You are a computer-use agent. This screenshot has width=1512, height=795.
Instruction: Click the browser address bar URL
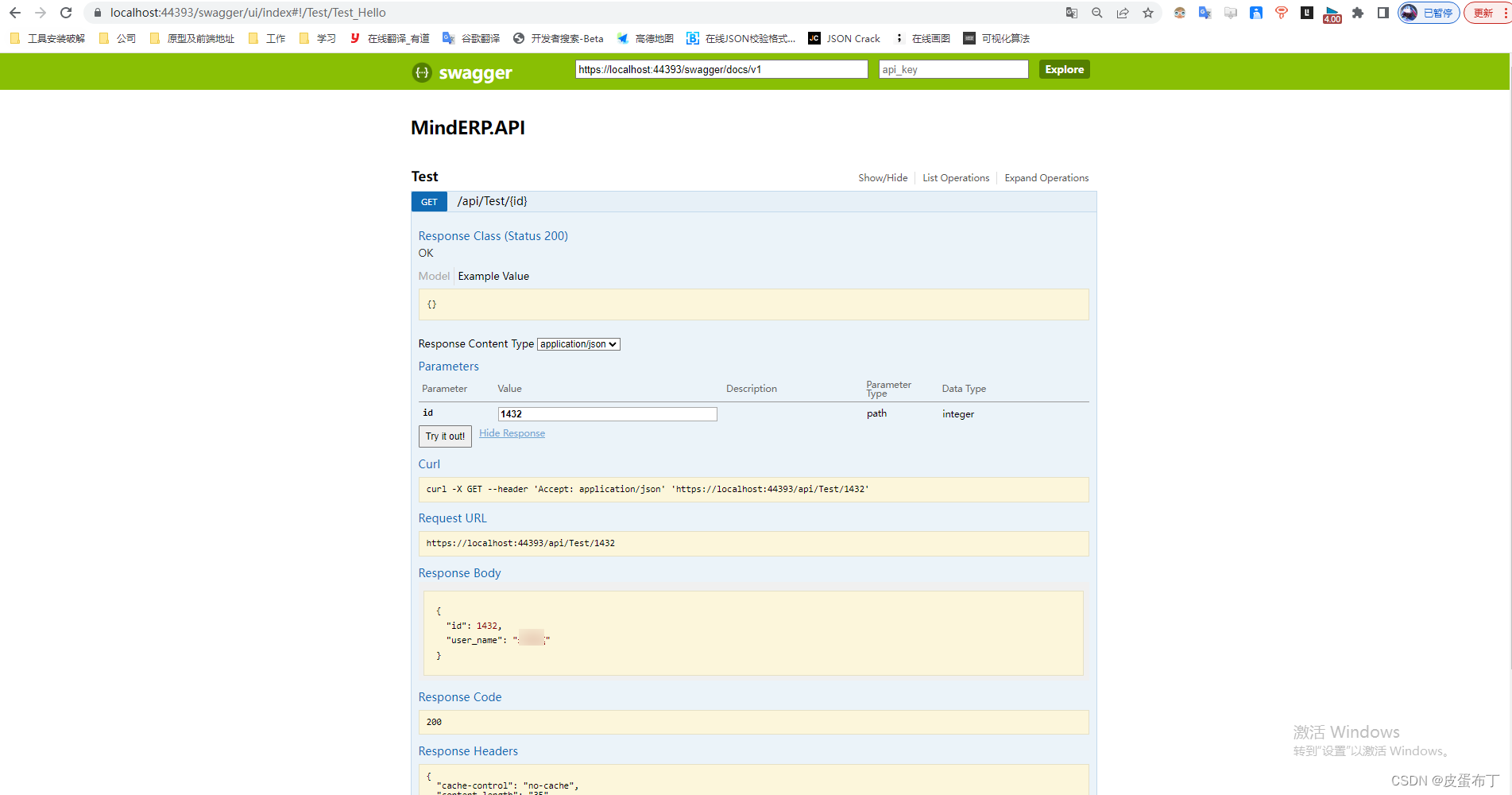[248, 13]
